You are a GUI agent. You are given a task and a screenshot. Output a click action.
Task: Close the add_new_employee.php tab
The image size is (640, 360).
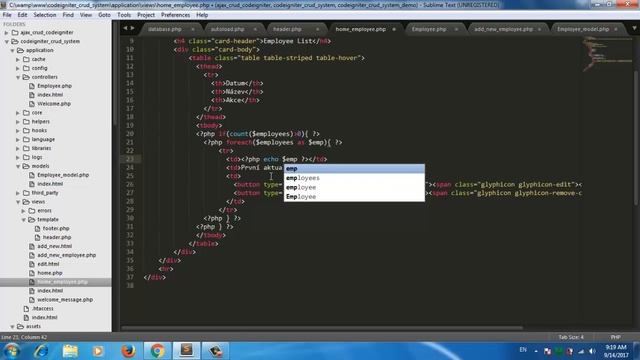pyautogui.click(x=540, y=29)
